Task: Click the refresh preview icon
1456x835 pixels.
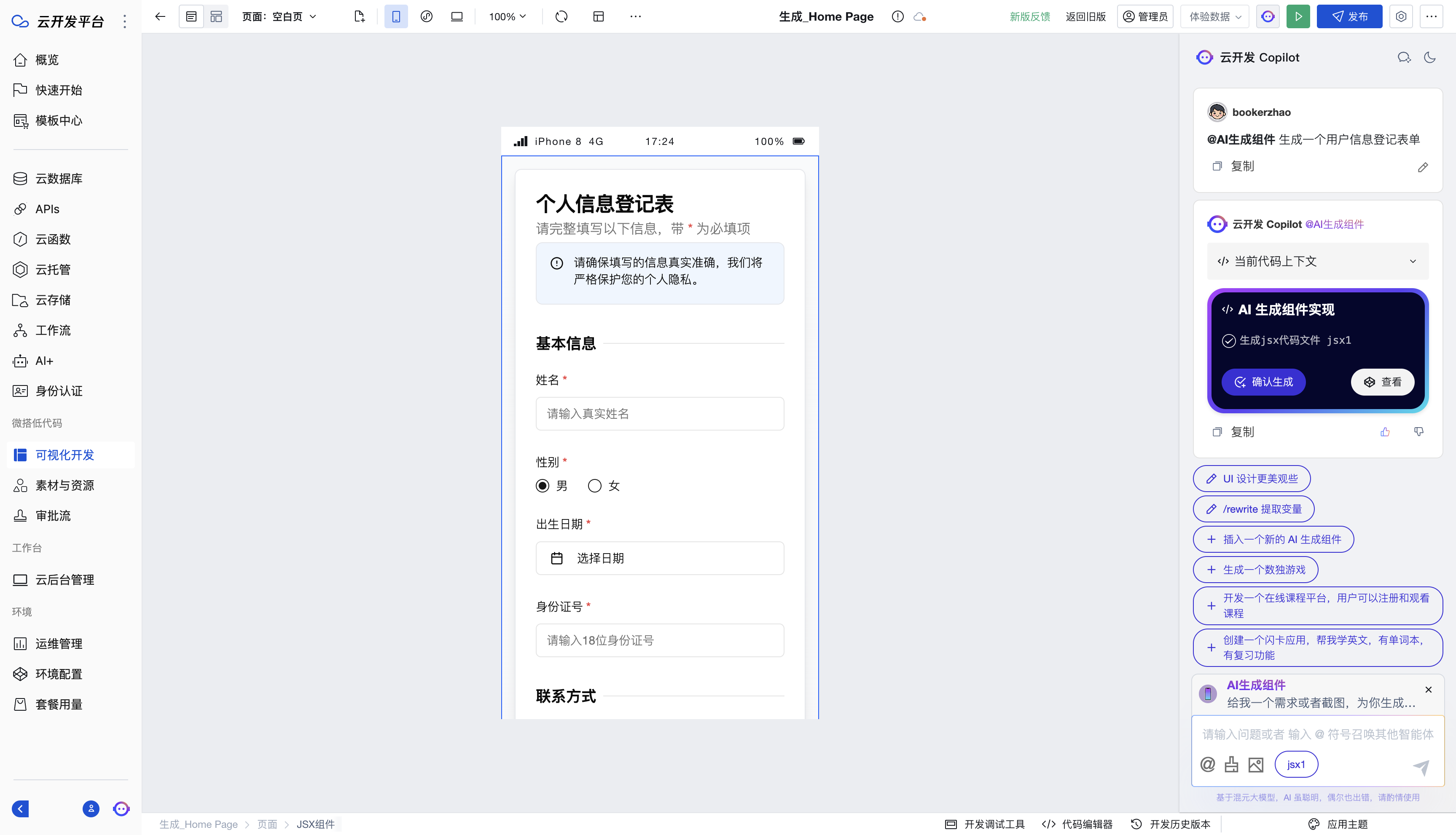Action: coord(561,16)
